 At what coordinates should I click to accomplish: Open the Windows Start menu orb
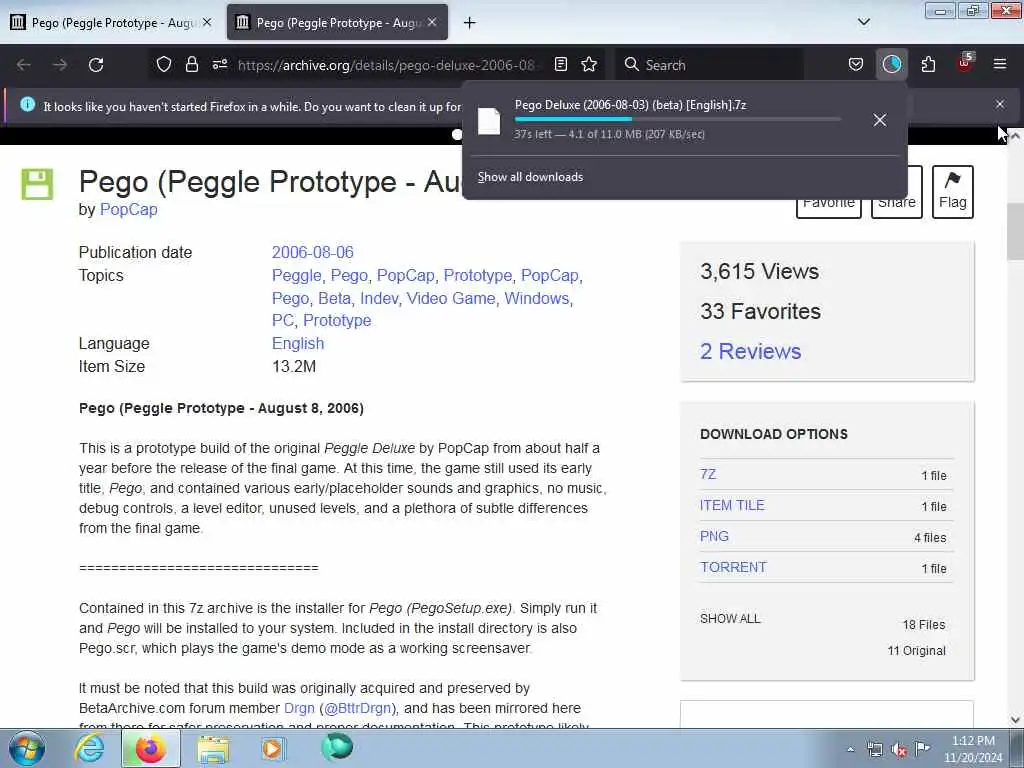26,748
